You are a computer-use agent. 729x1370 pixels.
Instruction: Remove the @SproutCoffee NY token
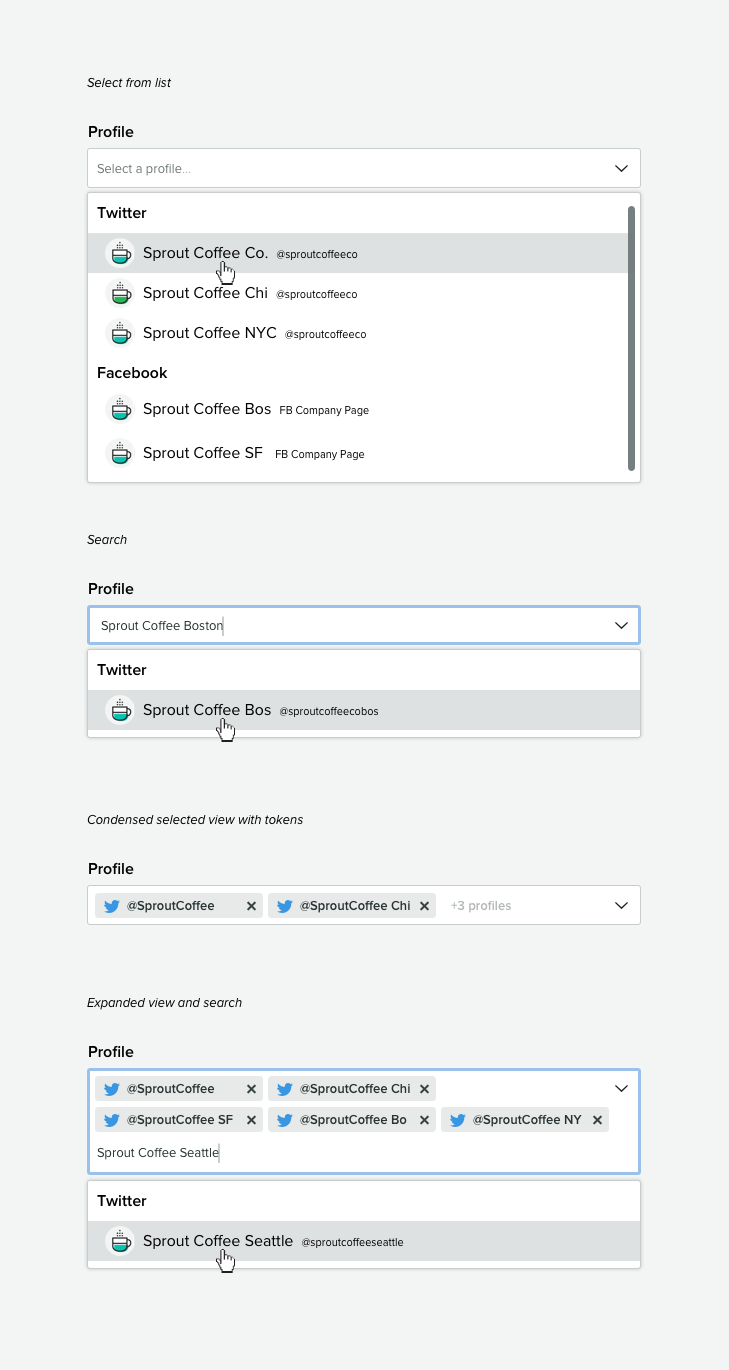(597, 1120)
